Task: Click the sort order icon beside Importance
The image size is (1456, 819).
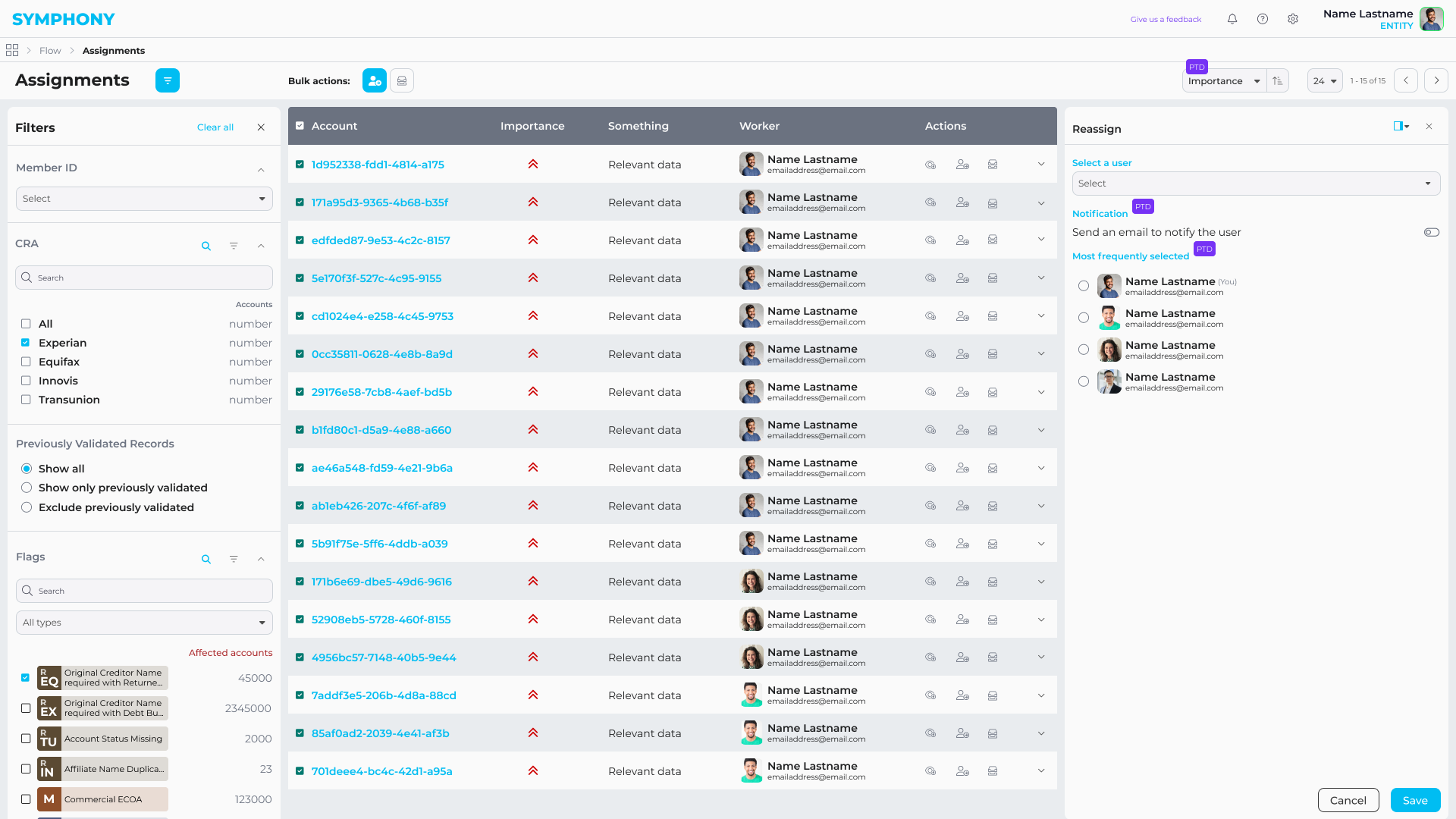Action: click(x=1278, y=80)
